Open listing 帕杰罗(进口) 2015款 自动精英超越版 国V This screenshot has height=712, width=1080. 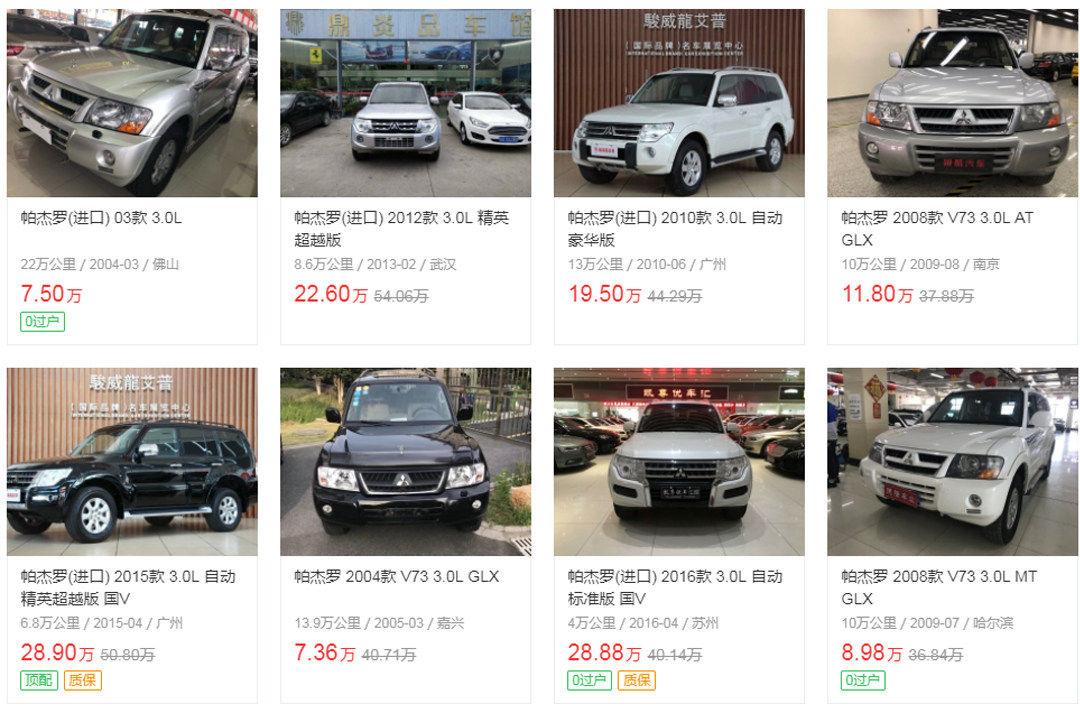click(128, 587)
